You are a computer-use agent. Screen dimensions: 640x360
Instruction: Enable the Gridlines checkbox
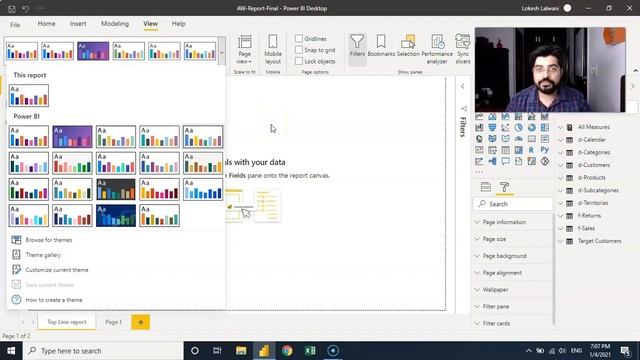(x=299, y=38)
